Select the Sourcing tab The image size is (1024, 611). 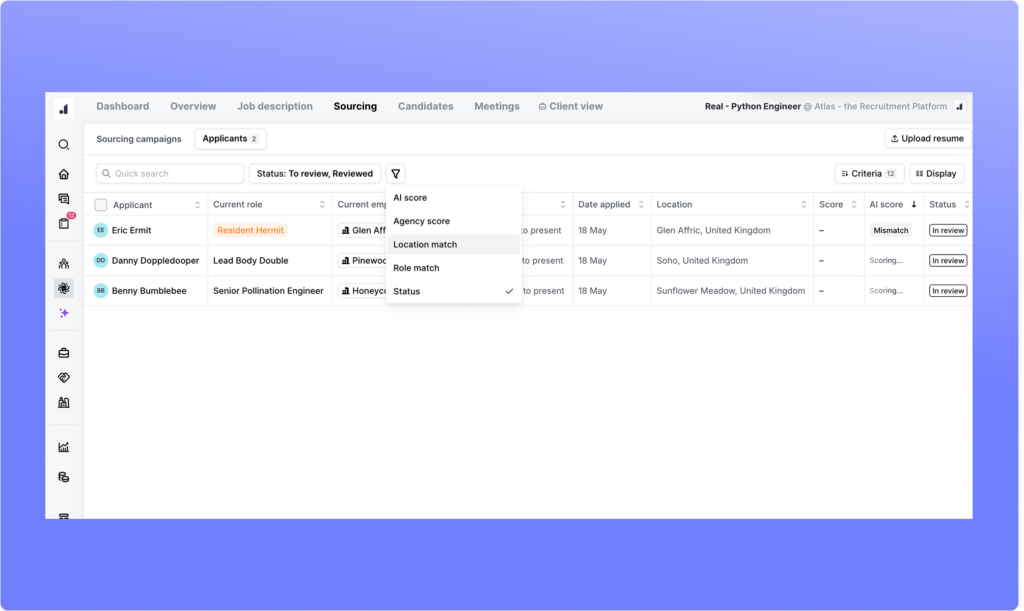[x=355, y=106]
